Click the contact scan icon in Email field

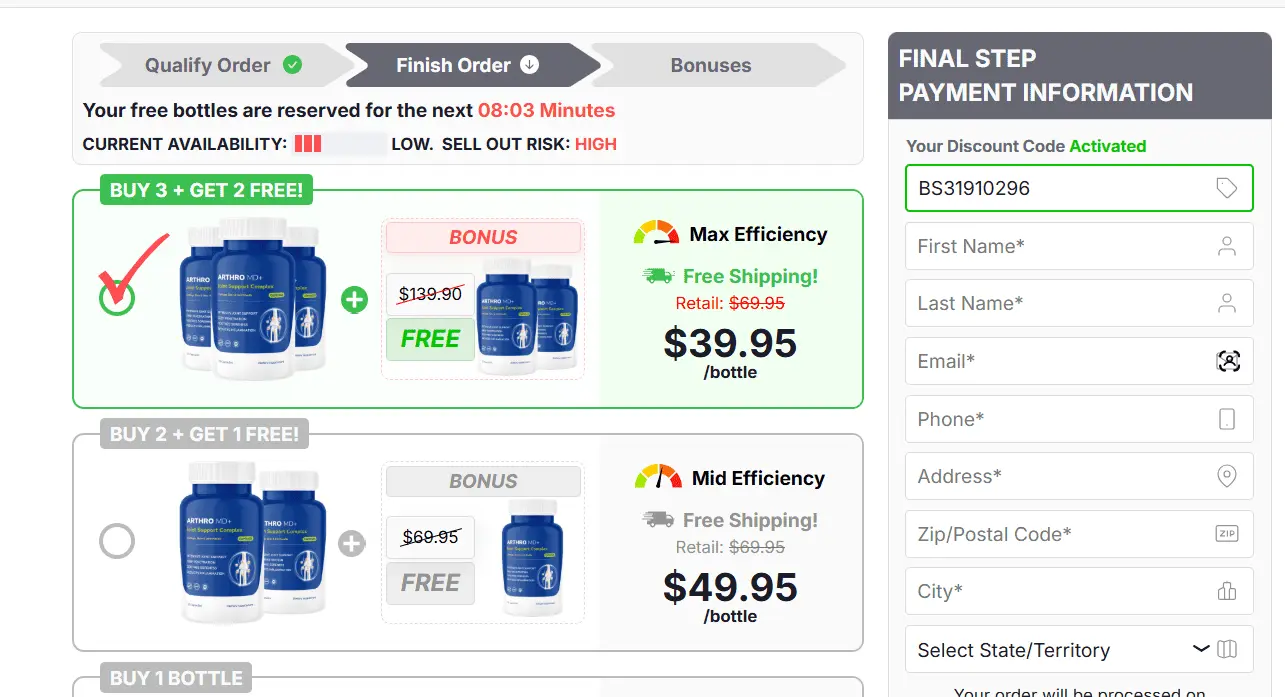[x=1227, y=361]
